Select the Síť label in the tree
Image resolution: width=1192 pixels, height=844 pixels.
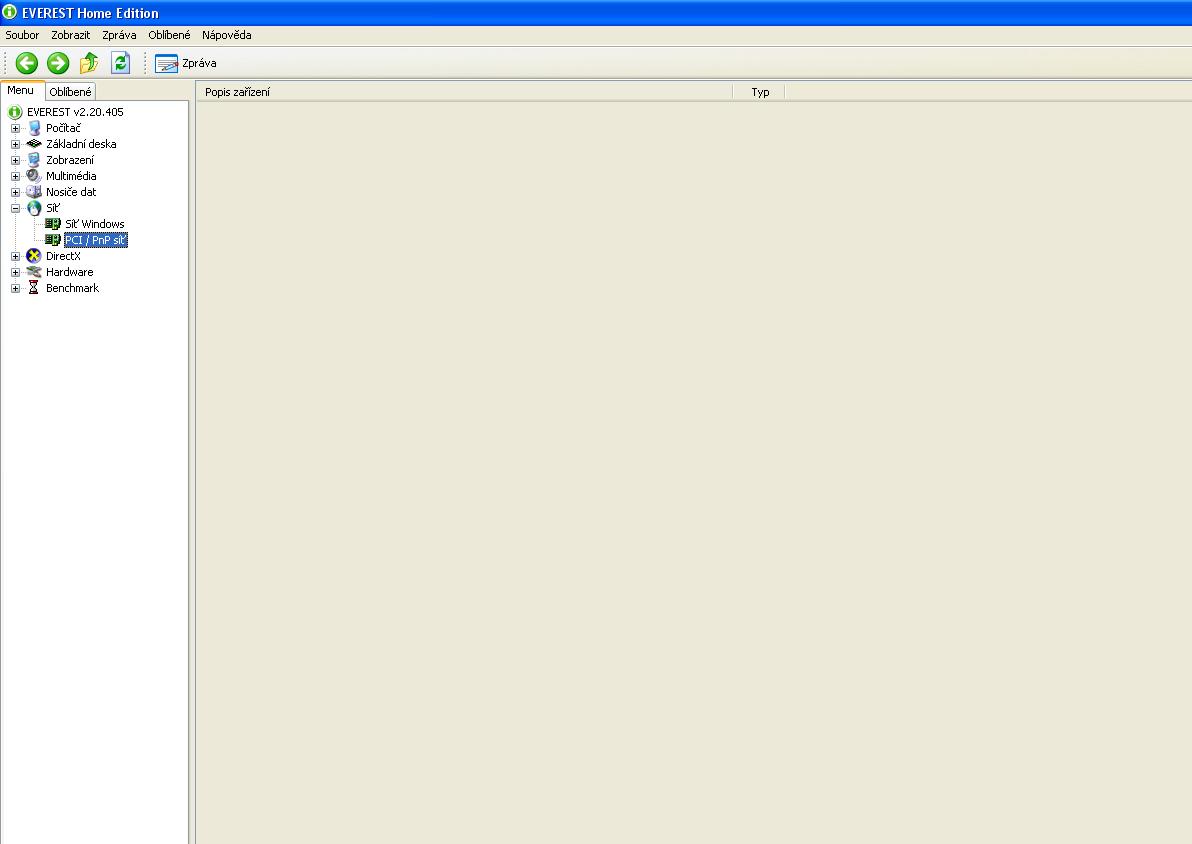point(52,208)
